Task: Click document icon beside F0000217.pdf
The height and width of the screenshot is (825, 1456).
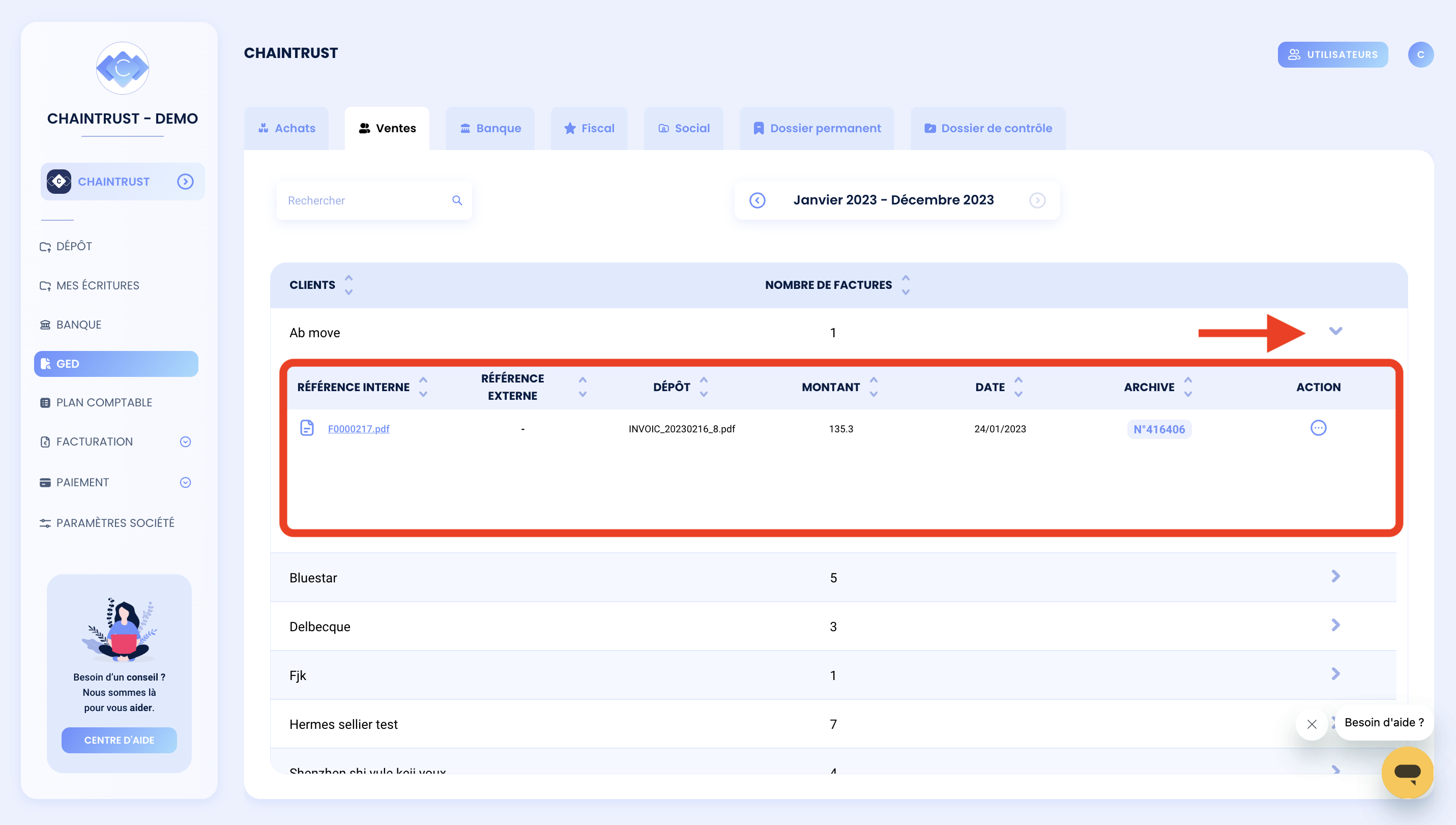Action: pyautogui.click(x=307, y=428)
